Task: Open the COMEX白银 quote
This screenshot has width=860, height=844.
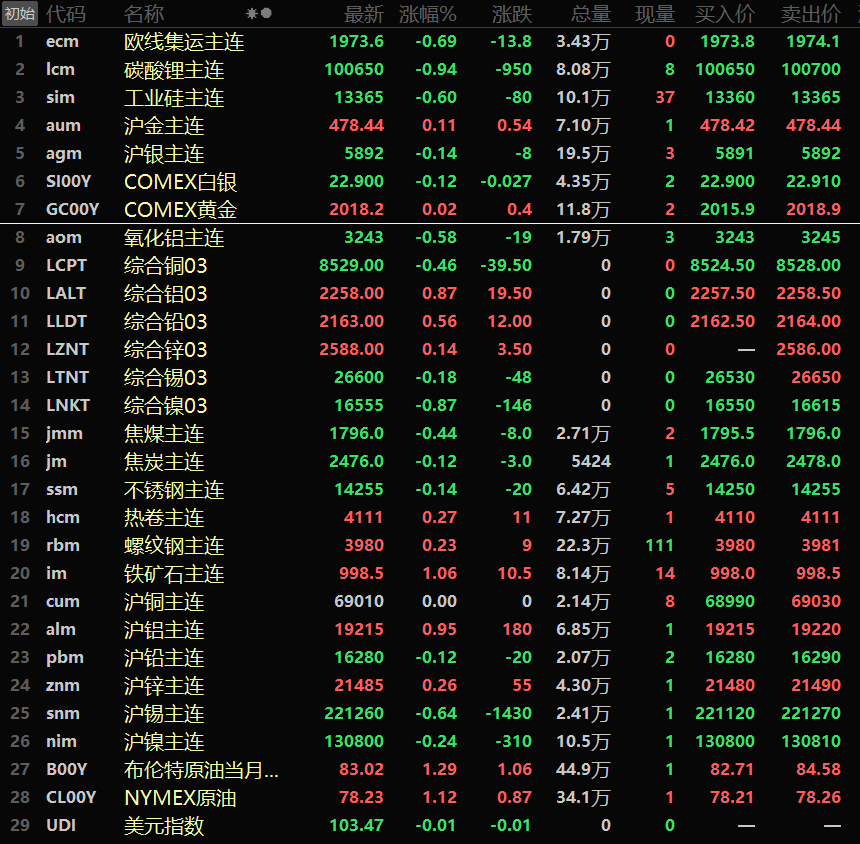Action: click(x=180, y=182)
